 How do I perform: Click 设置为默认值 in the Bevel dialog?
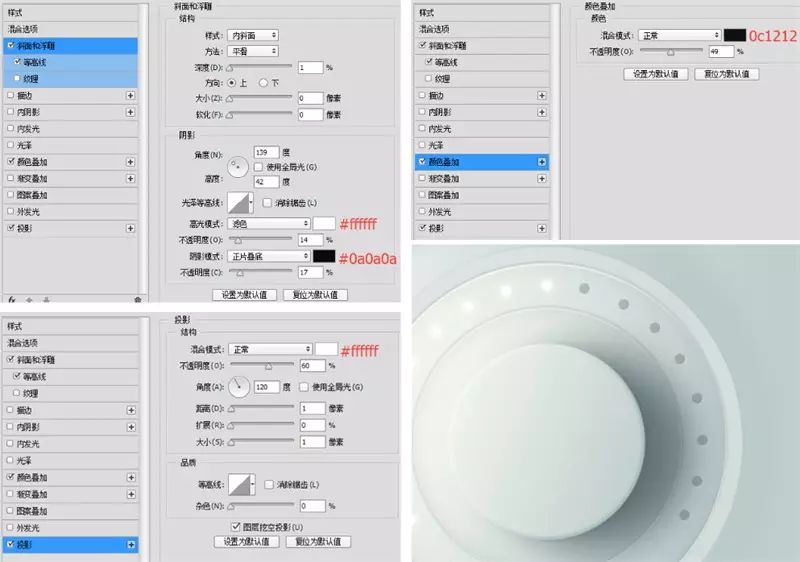point(244,295)
